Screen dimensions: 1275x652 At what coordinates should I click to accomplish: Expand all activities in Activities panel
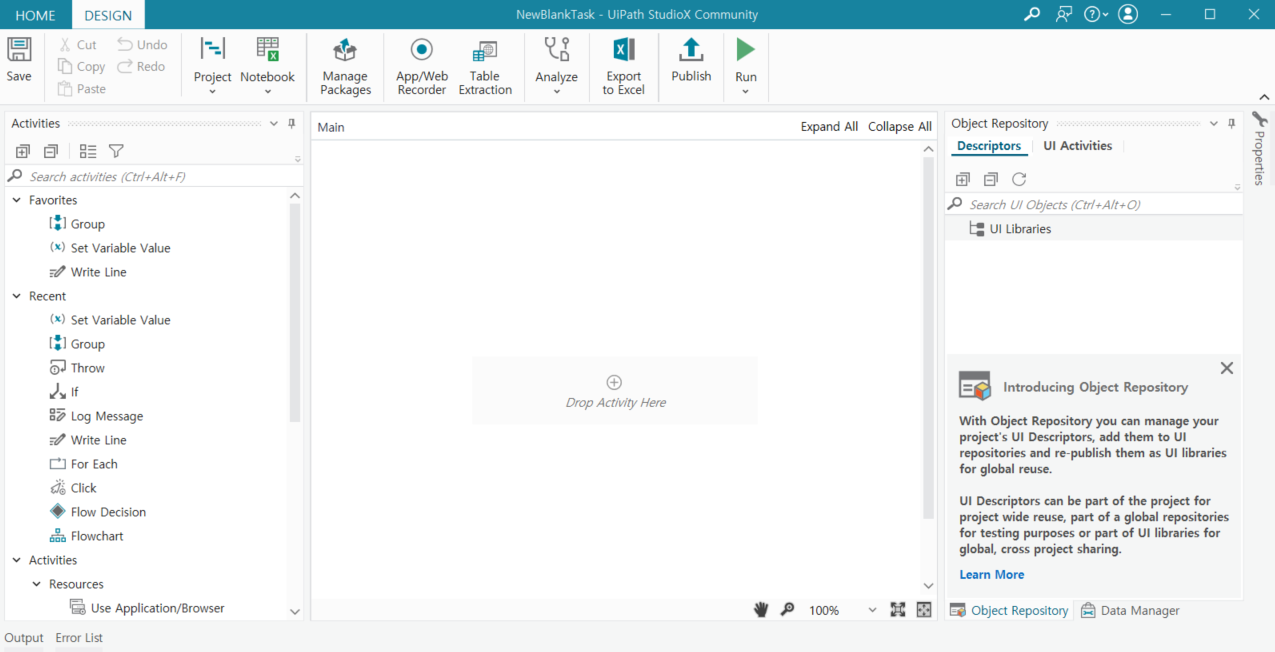(x=23, y=151)
